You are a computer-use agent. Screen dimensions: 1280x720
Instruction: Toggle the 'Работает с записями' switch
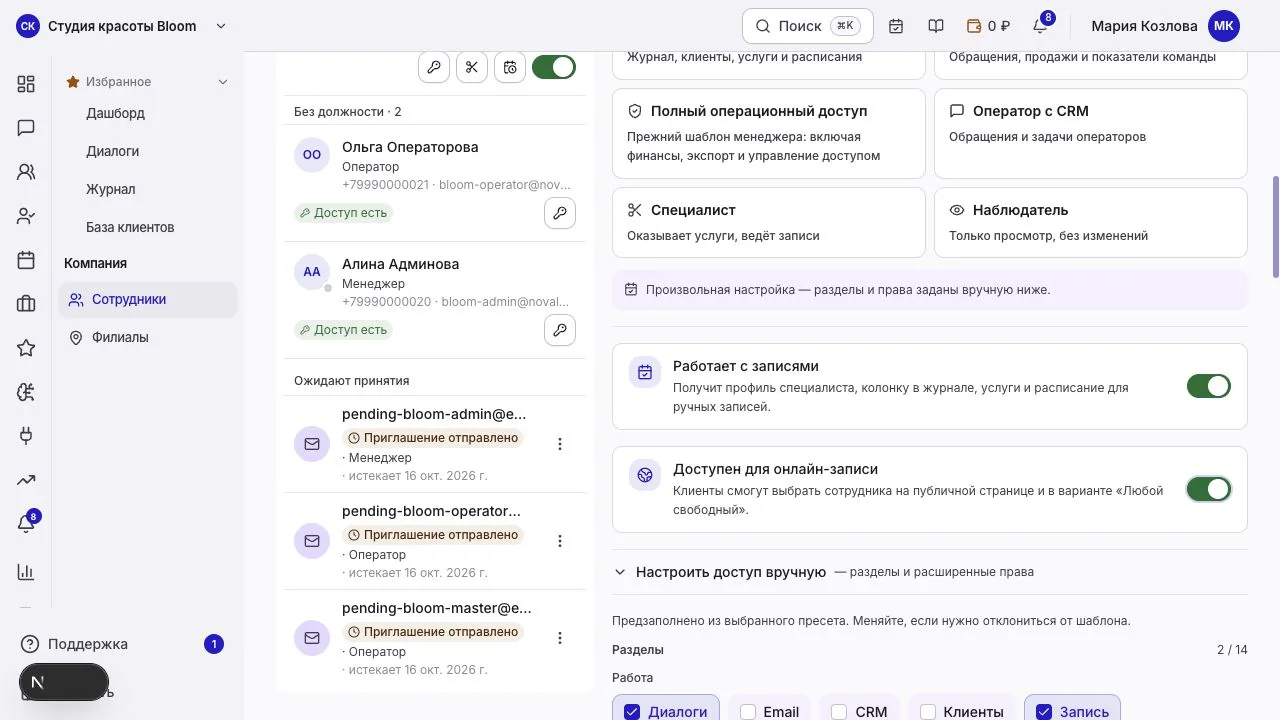coord(1209,386)
